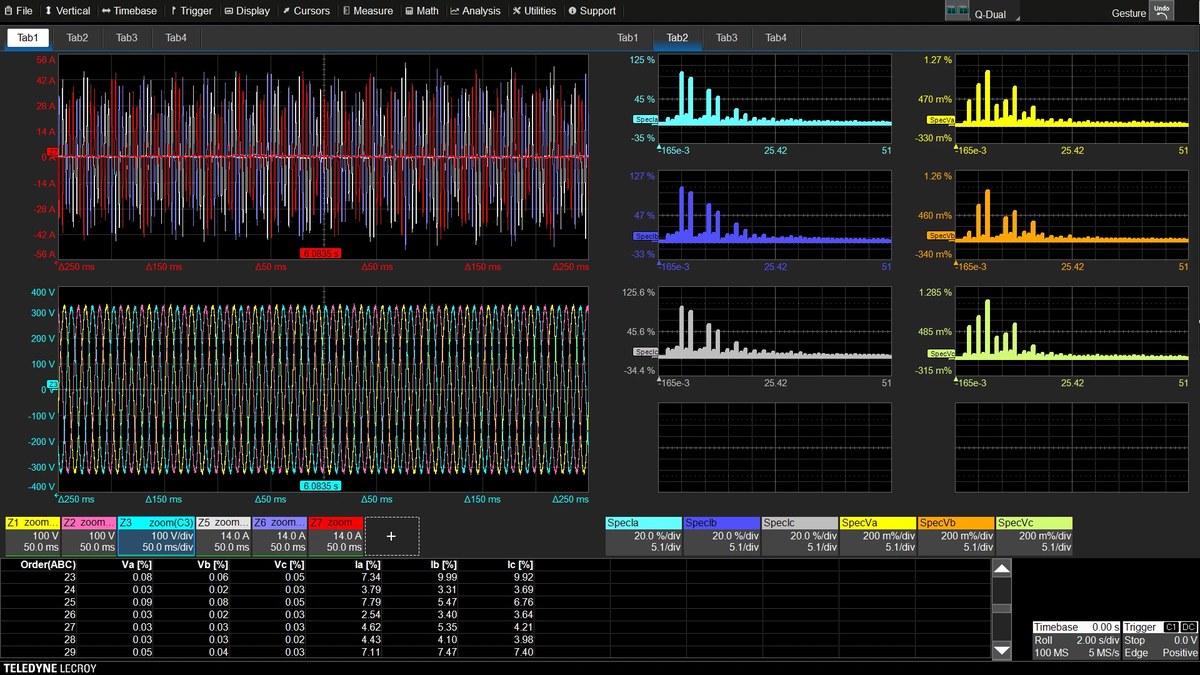Switch to Tab4 in the left tab group
The image size is (1200, 675).
175,38
